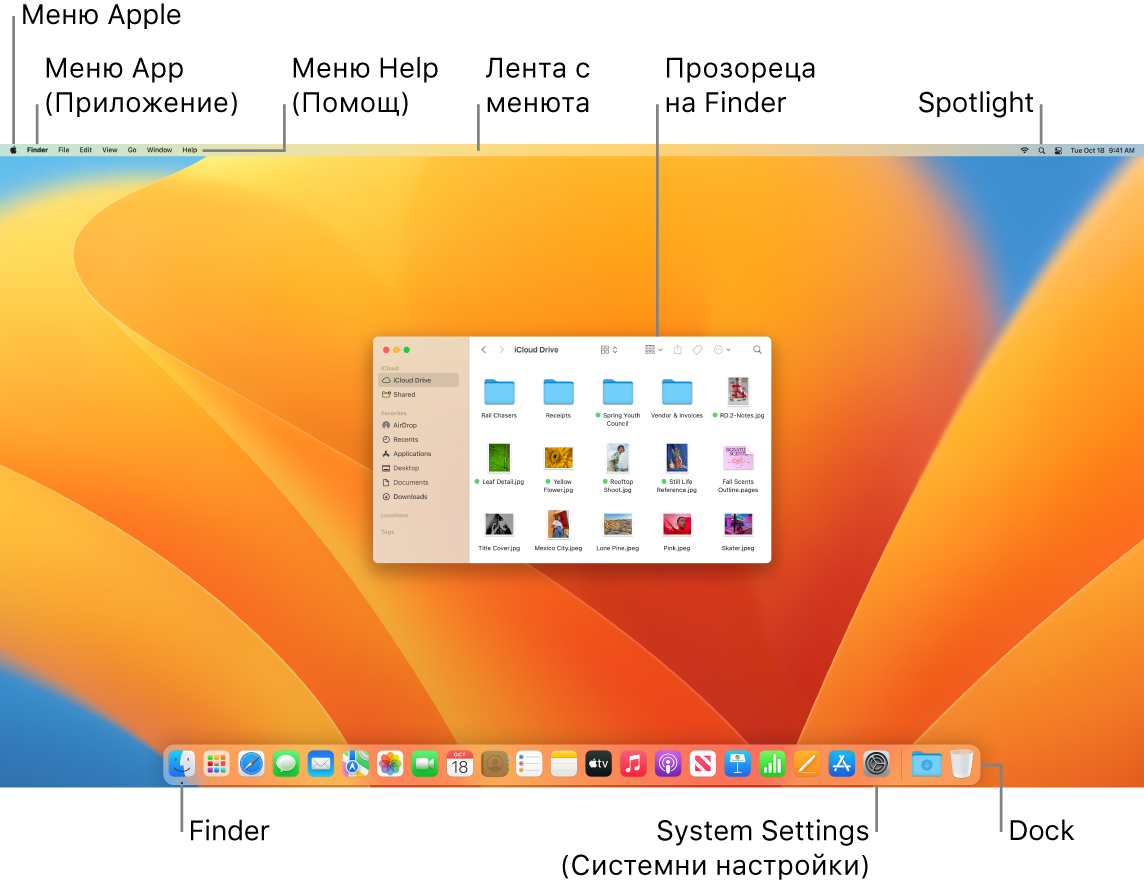1144x888 pixels.
Task: Select Applications in Finder sidebar
Action: [x=419, y=454]
